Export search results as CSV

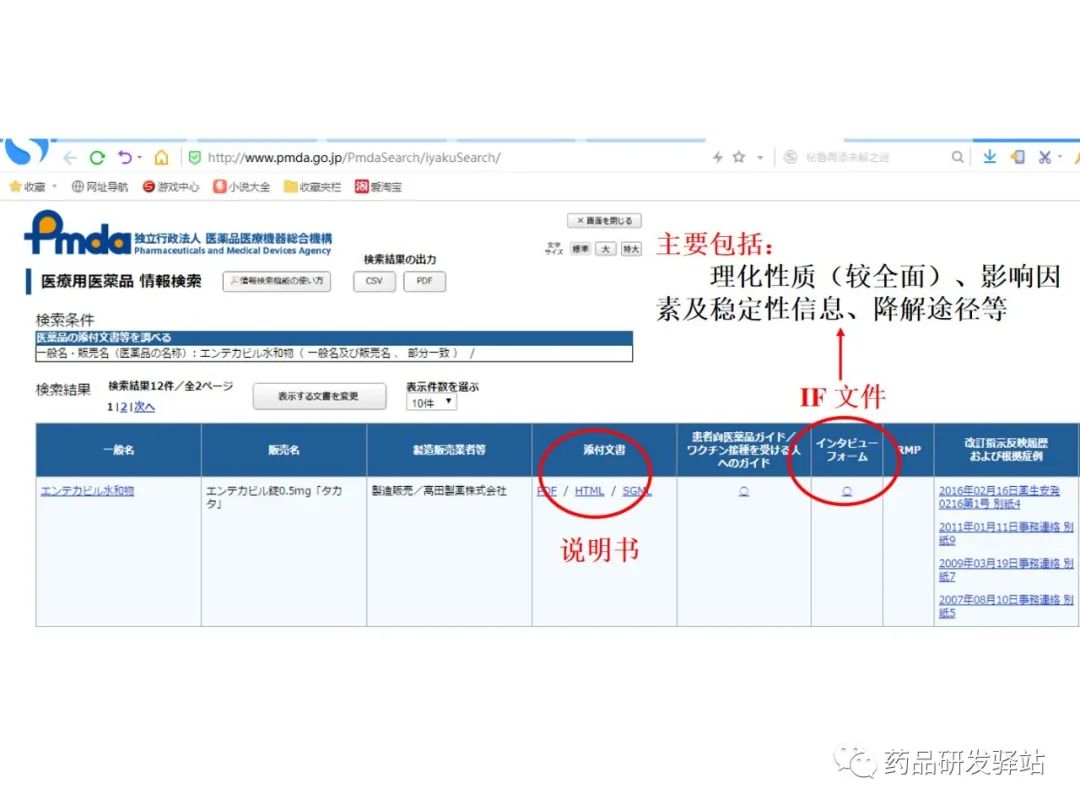coord(374,281)
